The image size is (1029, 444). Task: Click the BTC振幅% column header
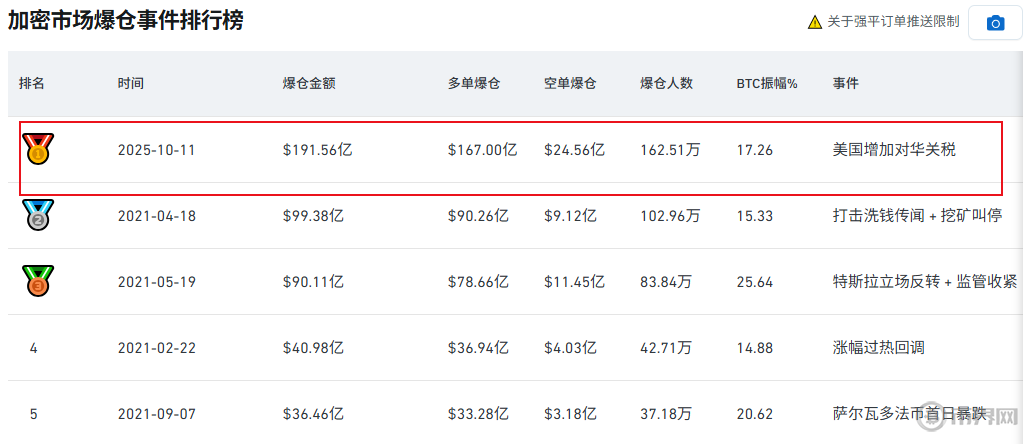tap(766, 84)
